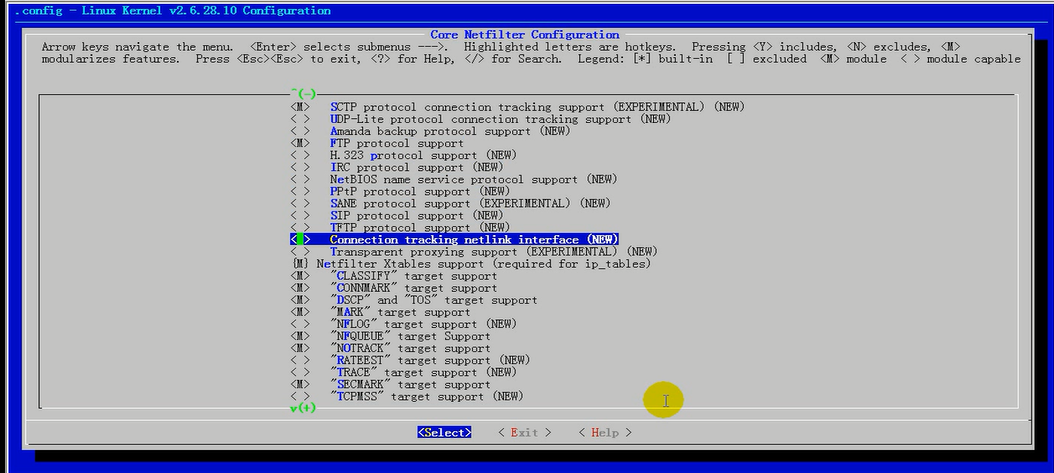Toggle "NOTRACK" target state marker
Viewport: 1054px width, 473px height.
tap(300, 349)
